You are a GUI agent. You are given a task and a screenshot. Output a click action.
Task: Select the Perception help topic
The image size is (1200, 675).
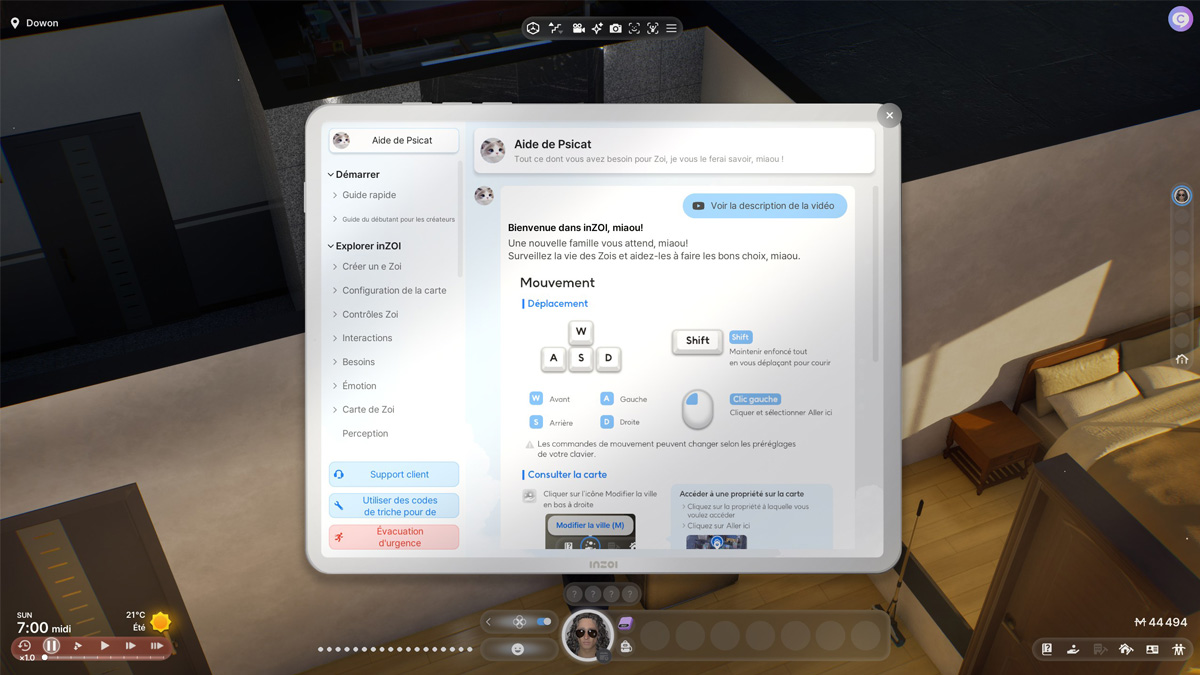(364, 433)
